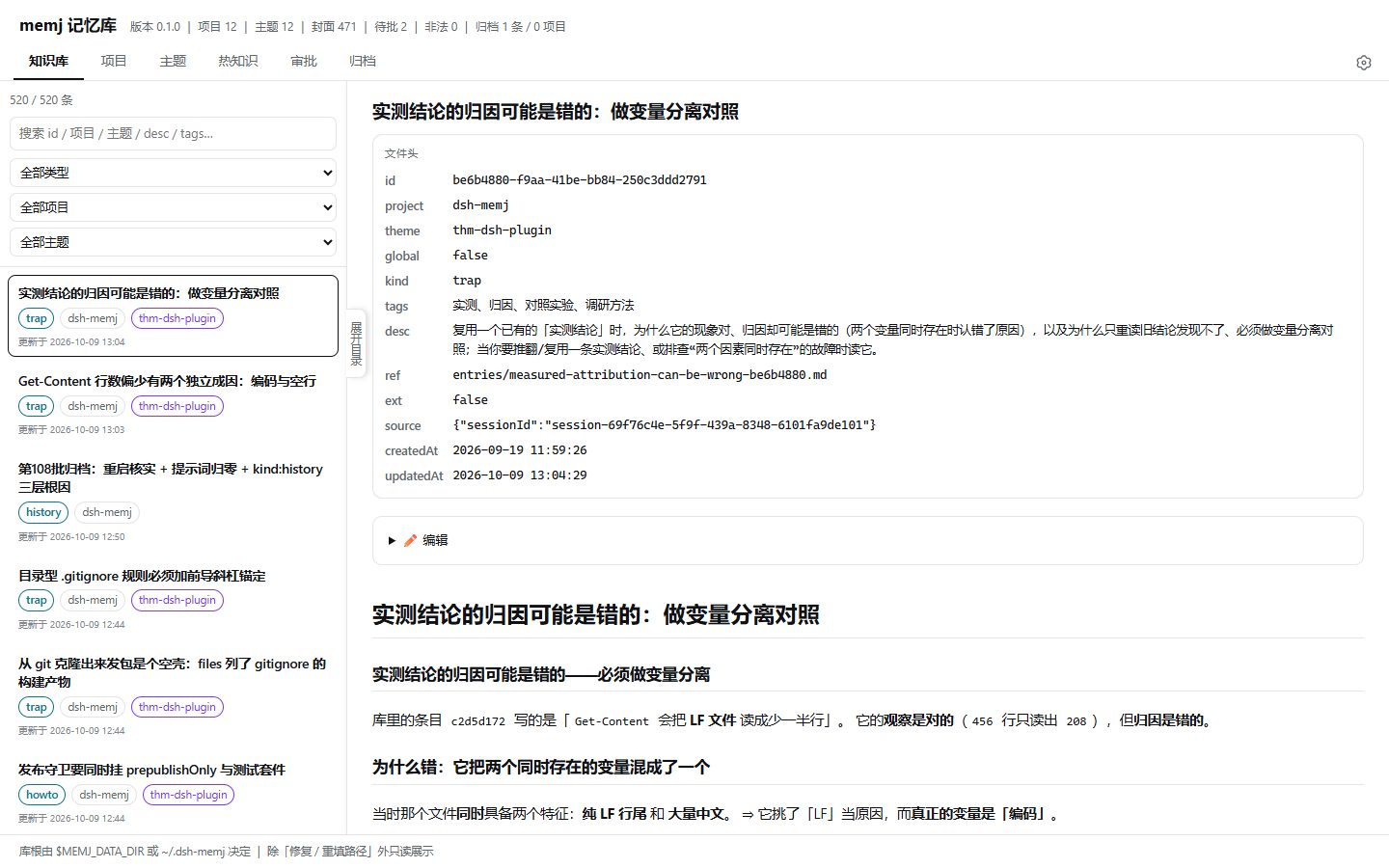Click the memj 记忆库 app title
Image resolution: width=1389 pixels, height=868 pixels.
click(68, 26)
